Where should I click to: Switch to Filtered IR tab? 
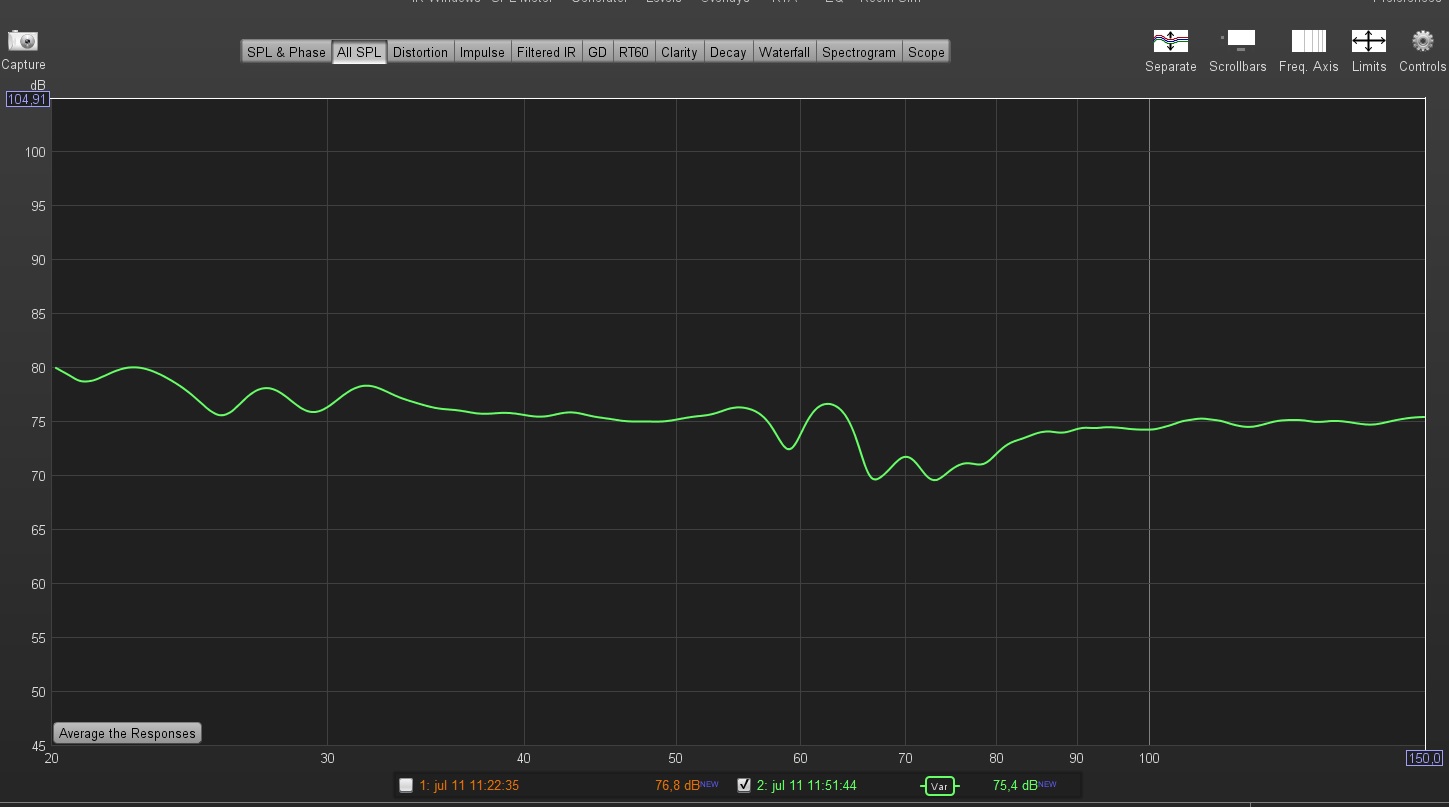tap(546, 52)
